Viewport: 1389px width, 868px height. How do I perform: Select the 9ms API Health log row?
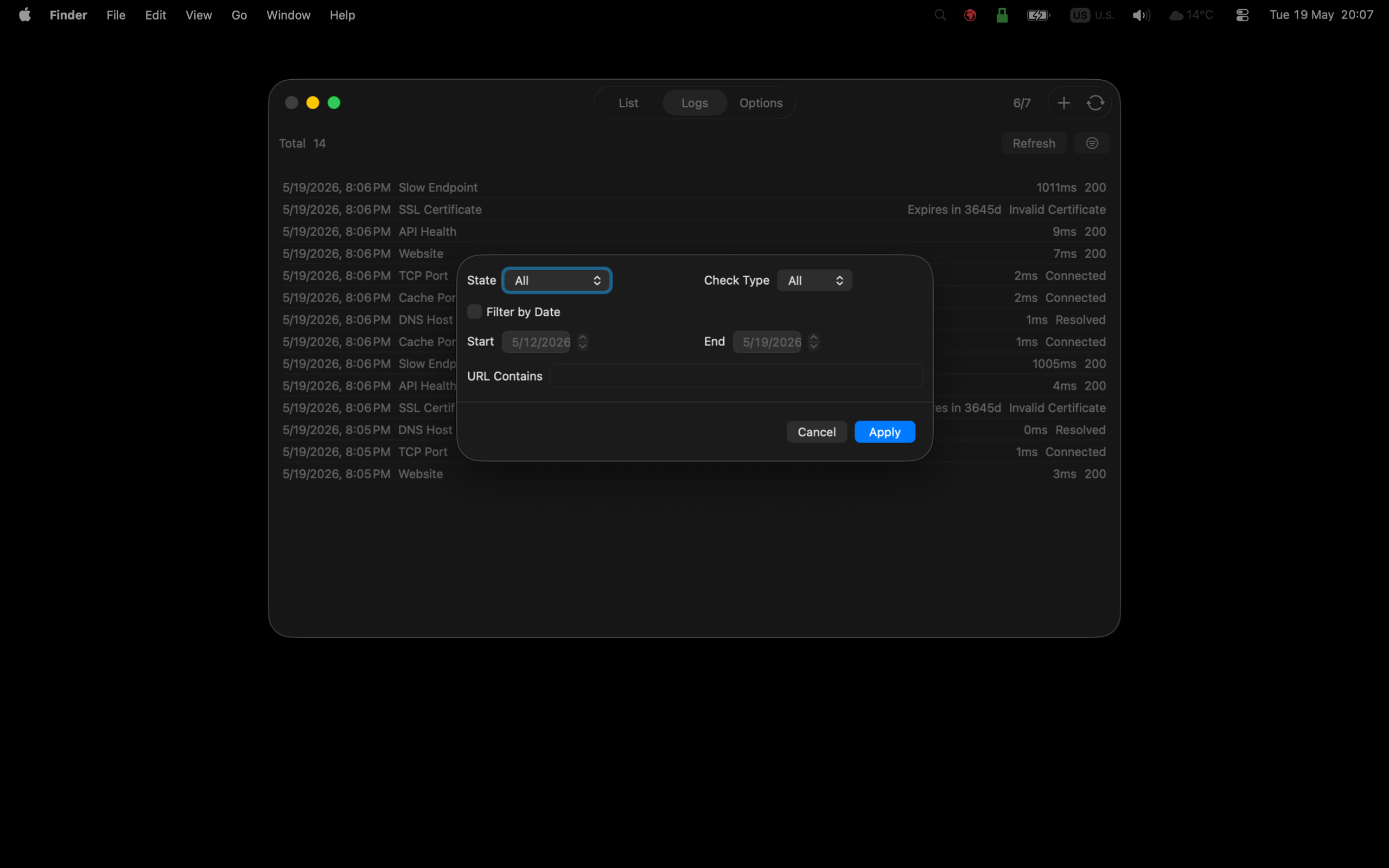tap(694, 231)
